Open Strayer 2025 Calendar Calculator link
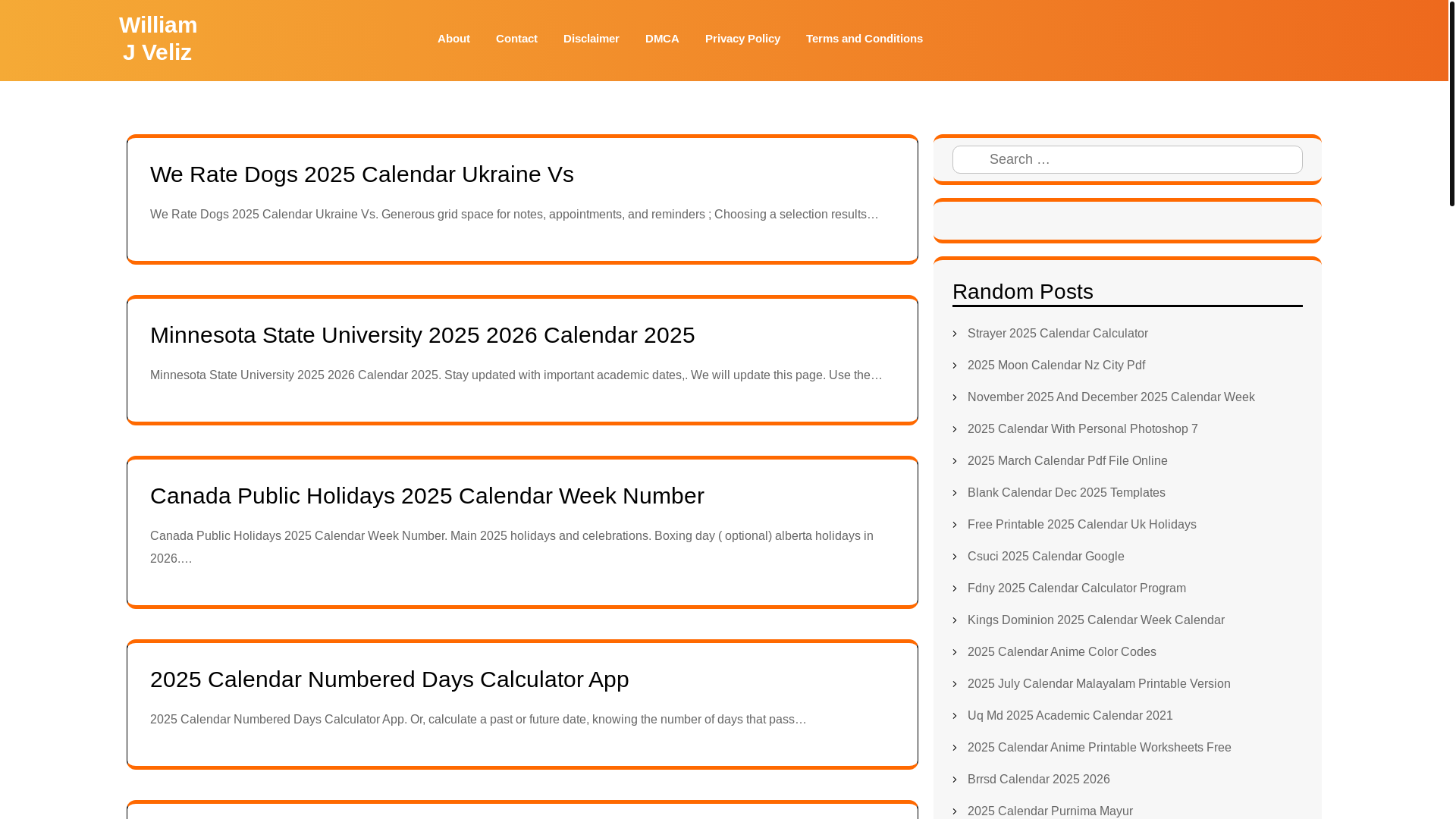The image size is (1456, 819). click(x=1057, y=334)
